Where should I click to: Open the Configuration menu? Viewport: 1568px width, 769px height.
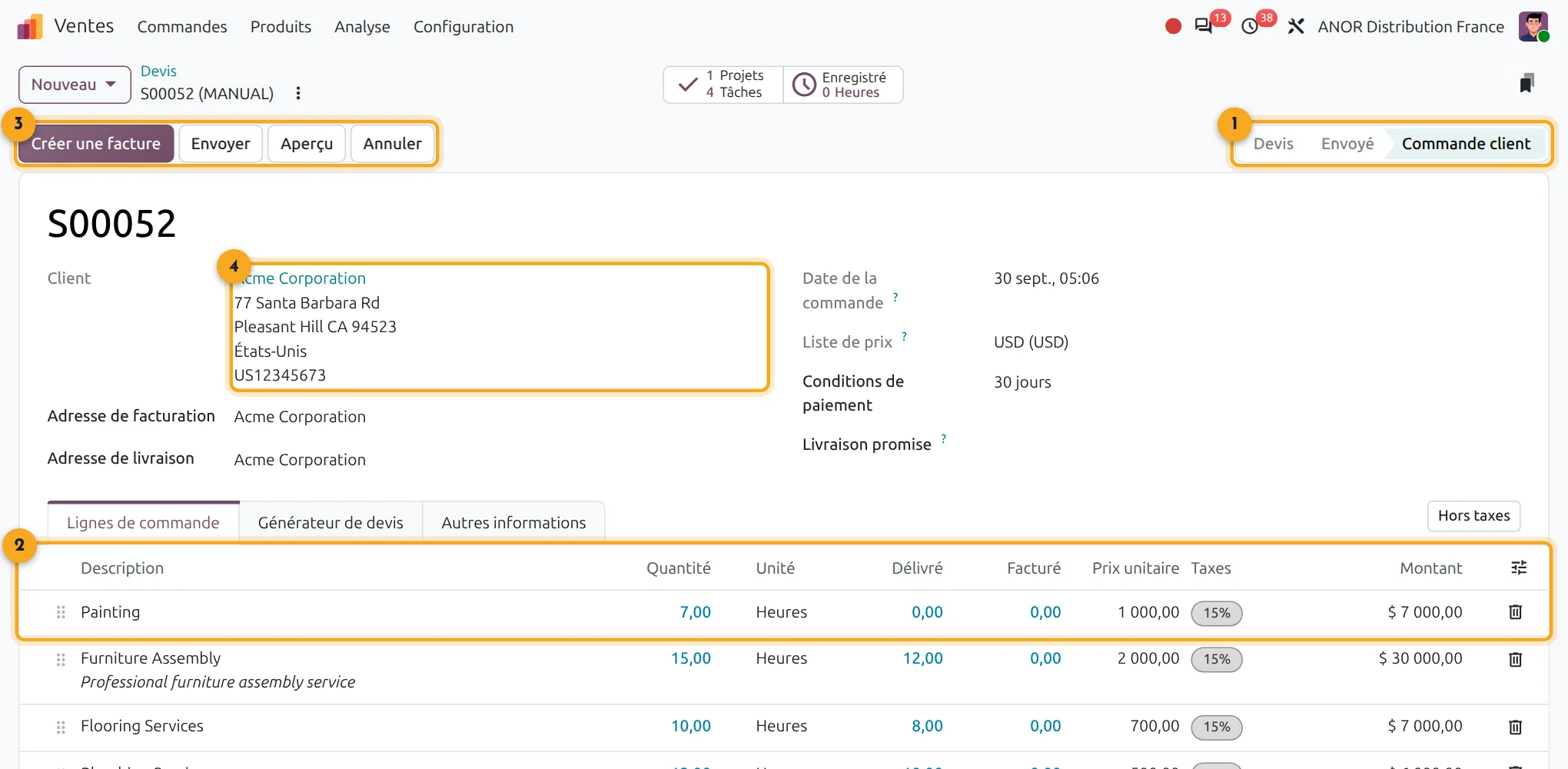pos(463,27)
